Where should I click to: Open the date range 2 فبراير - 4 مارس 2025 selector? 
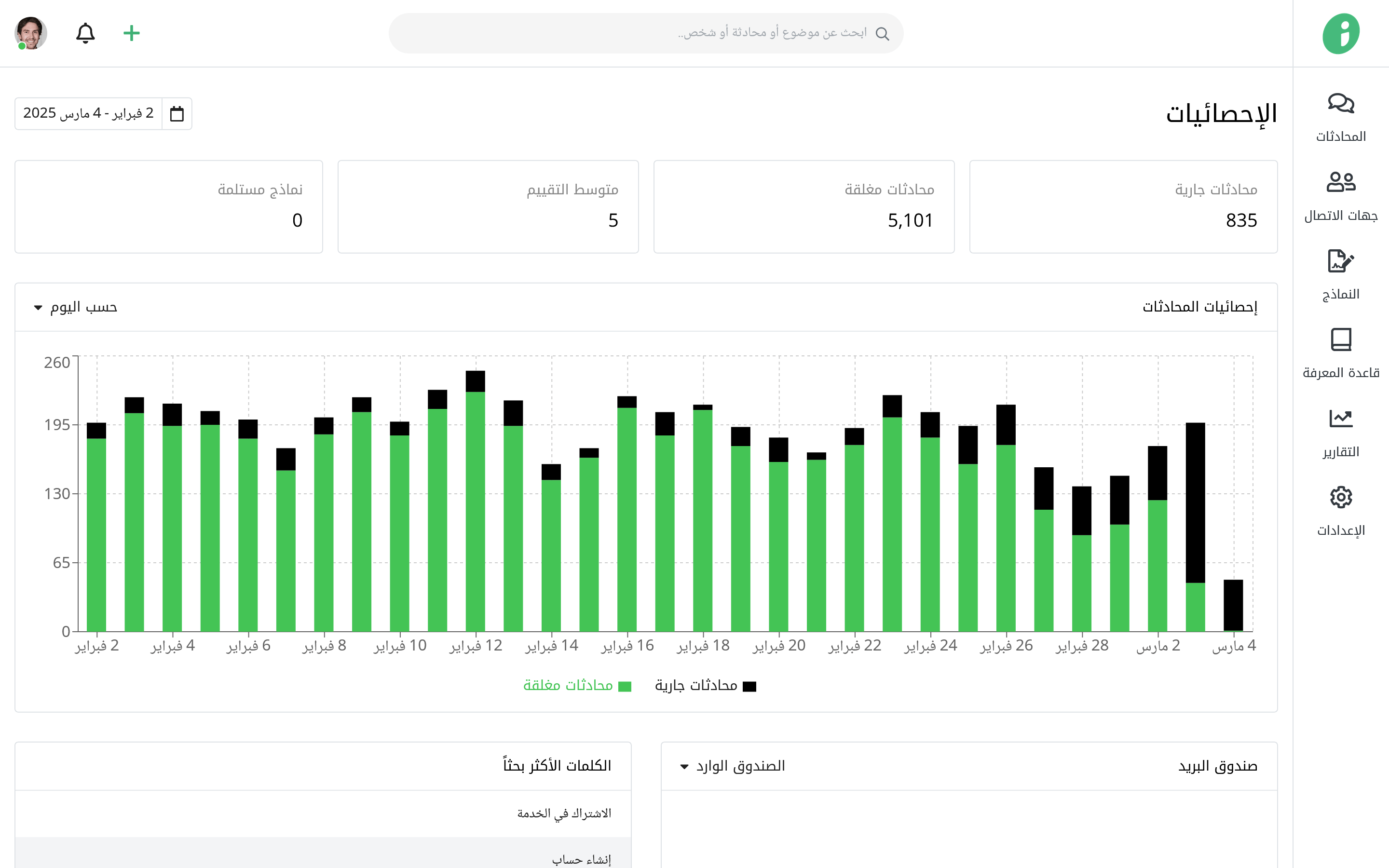tap(88, 114)
